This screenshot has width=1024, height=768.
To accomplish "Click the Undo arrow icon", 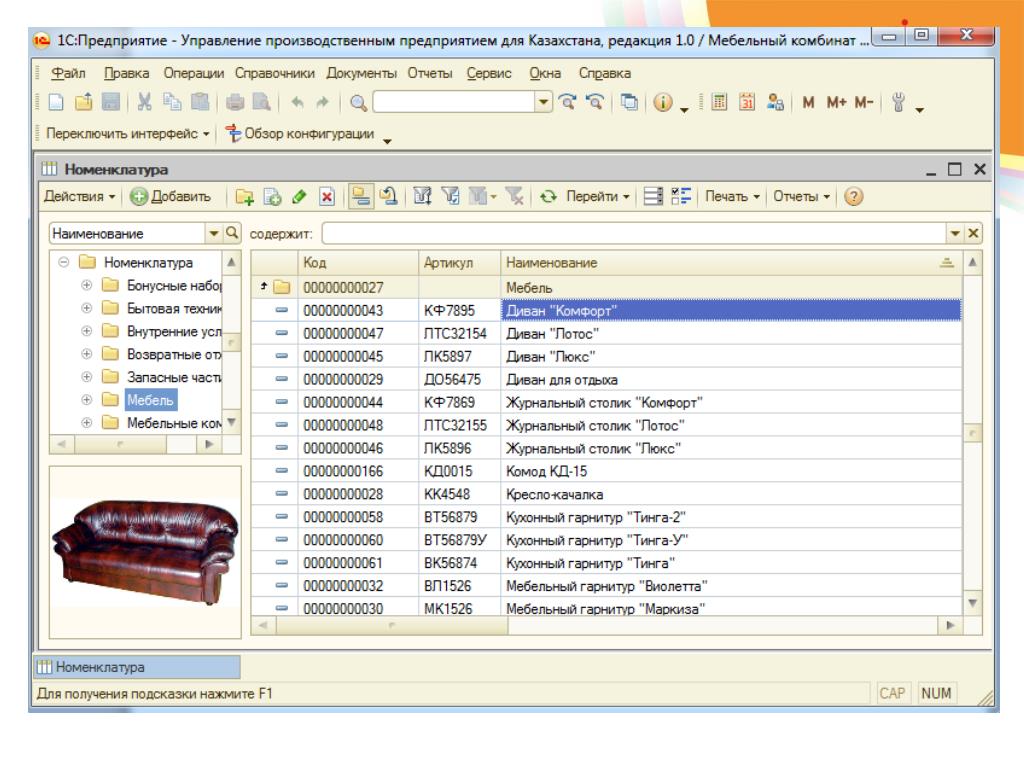I will [x=297, y=102].
